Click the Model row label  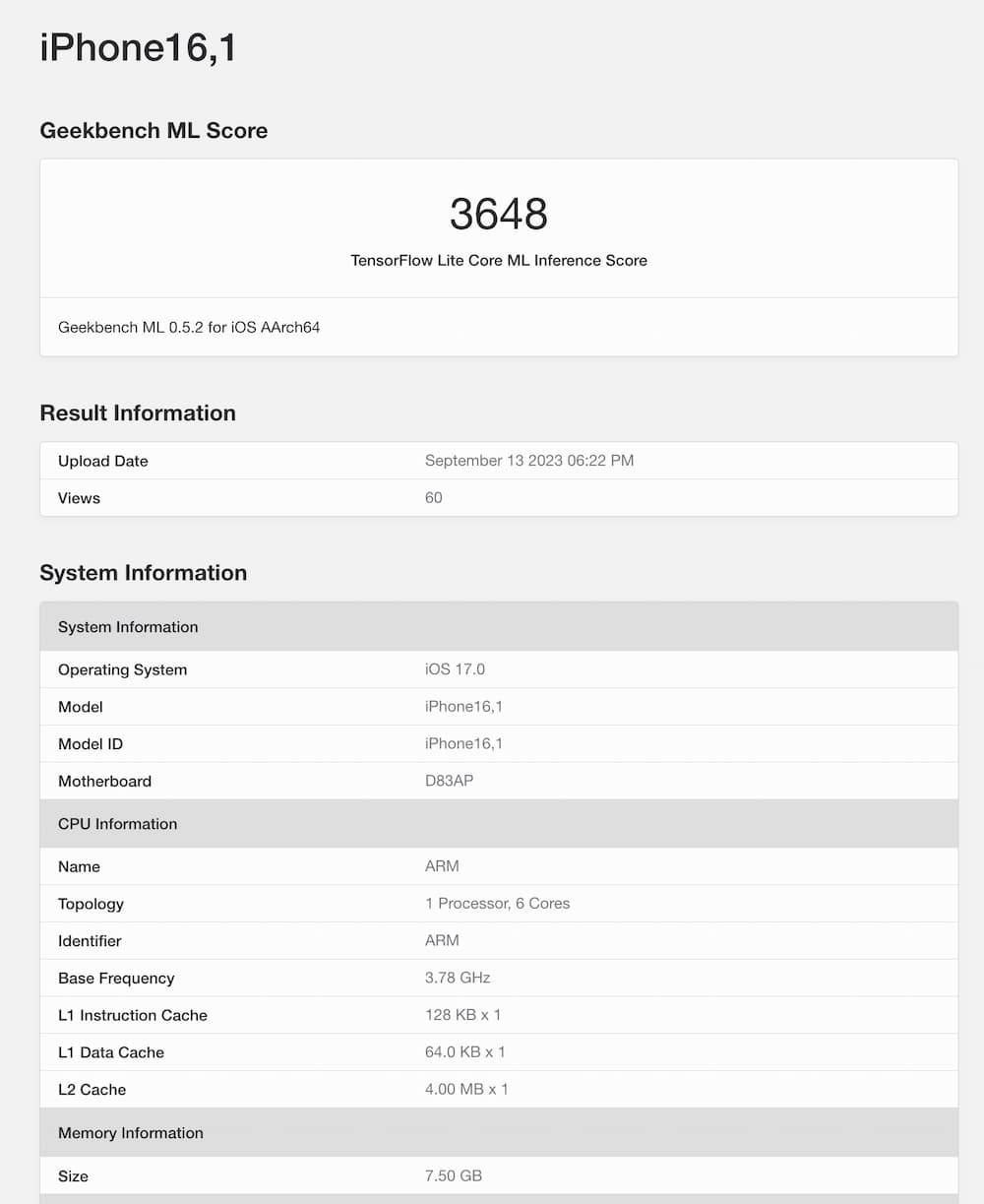tap(81, 707)
